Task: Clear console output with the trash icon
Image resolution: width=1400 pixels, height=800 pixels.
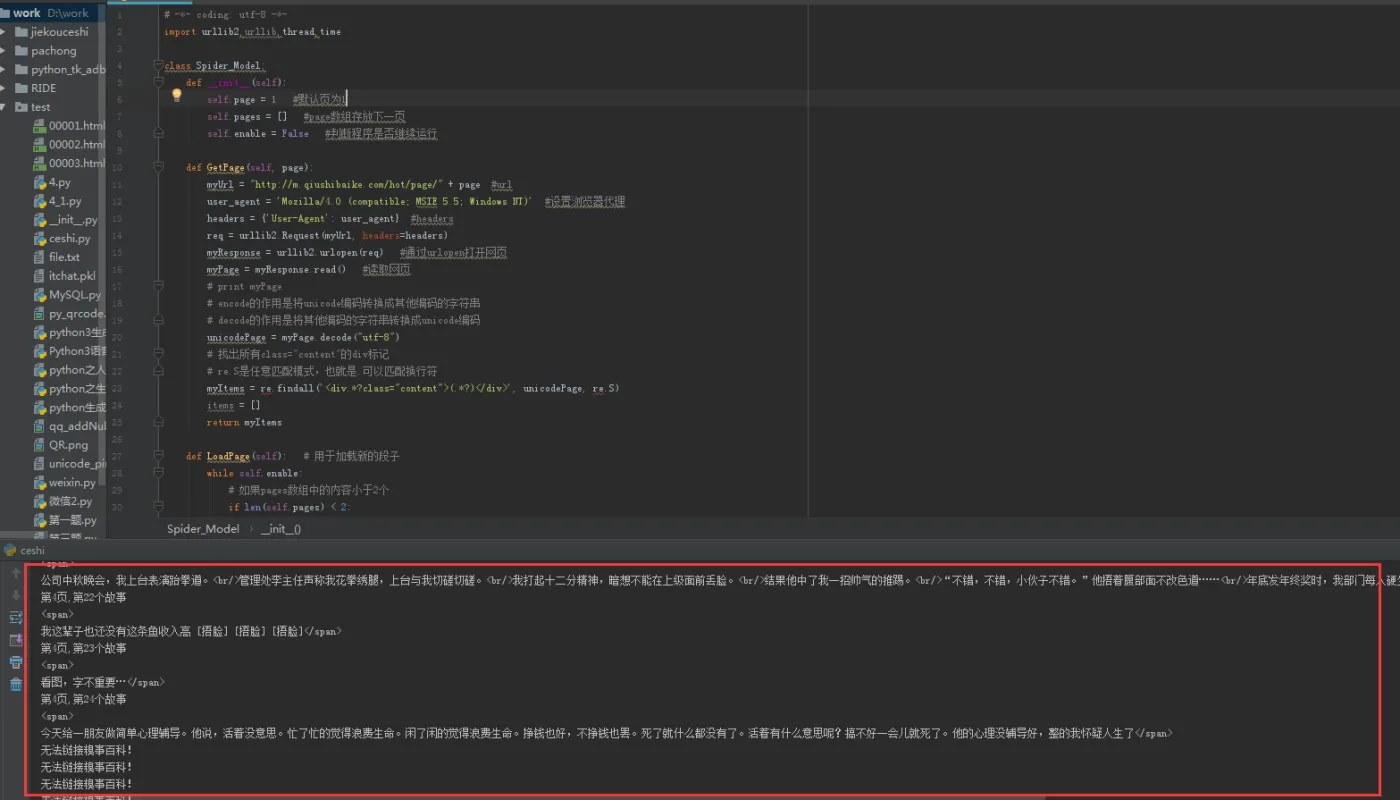Action: point(16,684)
